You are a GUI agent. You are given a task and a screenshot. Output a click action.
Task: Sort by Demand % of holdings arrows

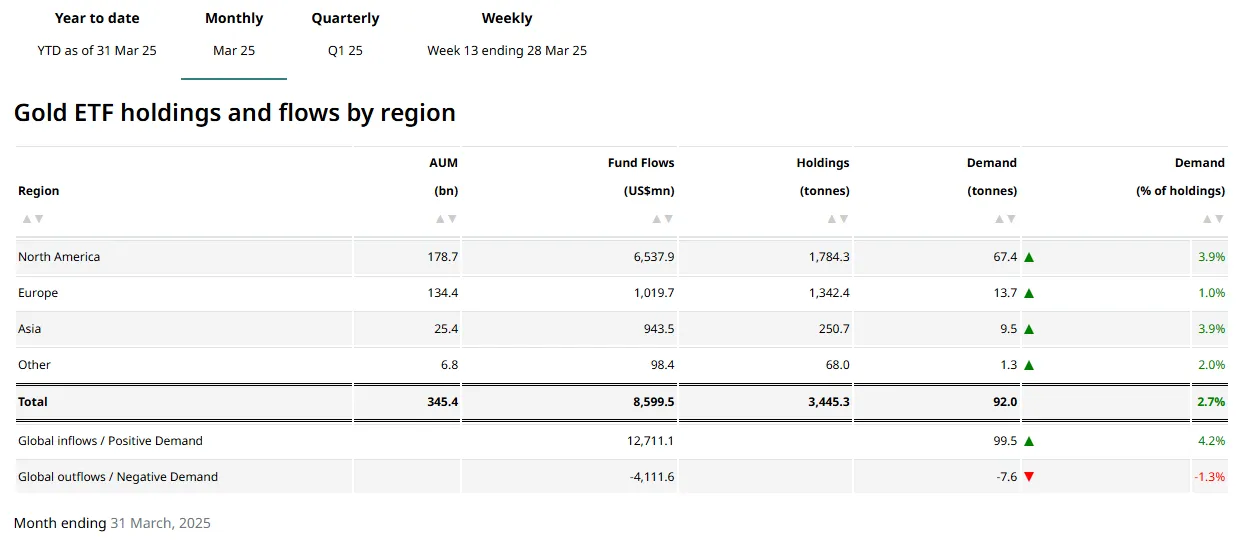pos(1213,219)
